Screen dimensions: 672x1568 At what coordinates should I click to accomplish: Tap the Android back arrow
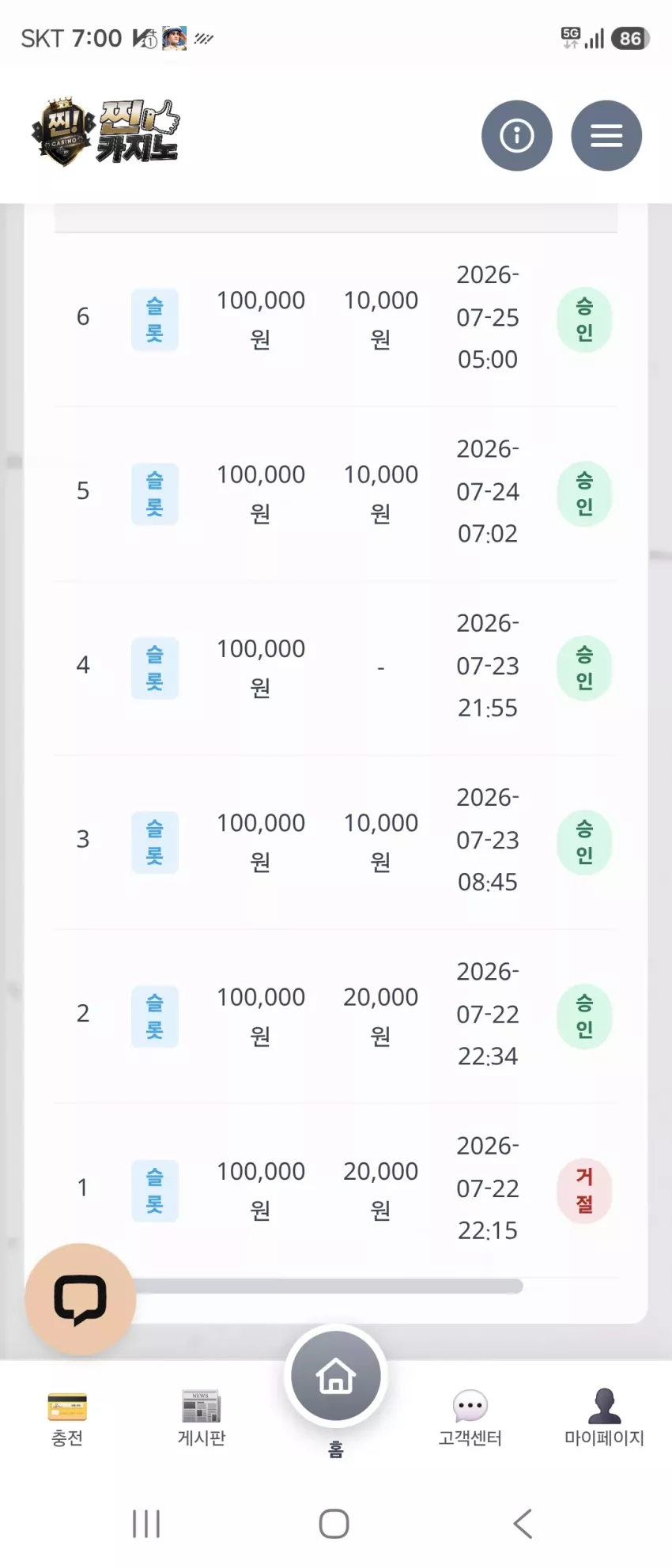tap(523, 1523)
